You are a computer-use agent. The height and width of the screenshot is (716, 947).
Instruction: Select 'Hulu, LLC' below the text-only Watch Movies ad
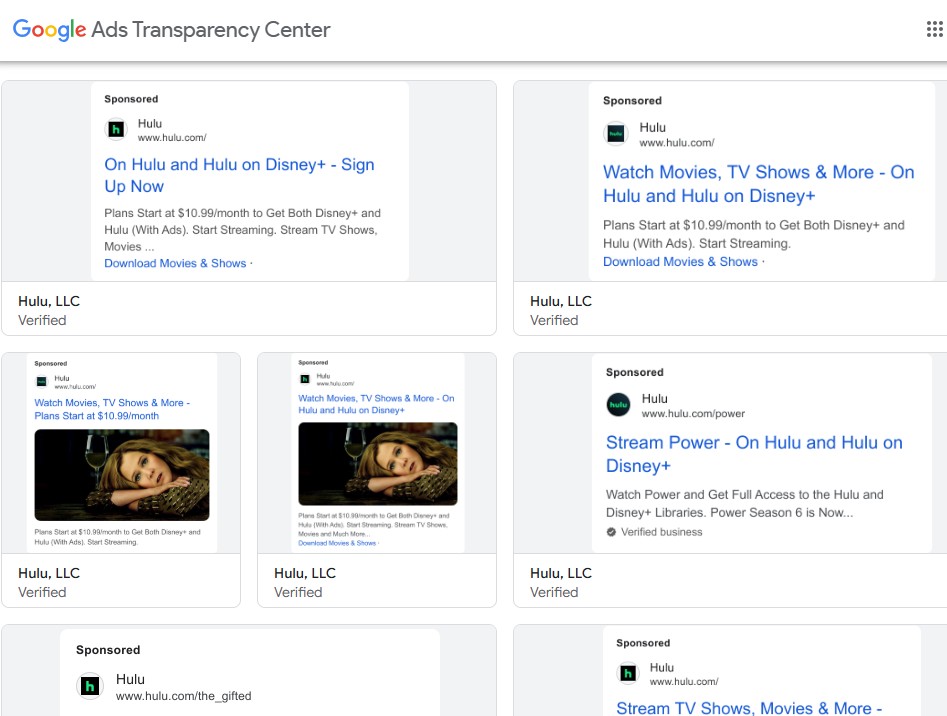click(x=561, y=301)
